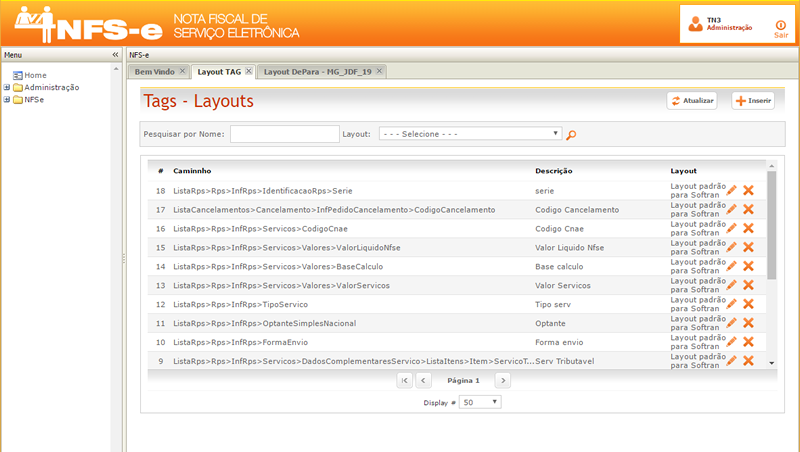Image resolution: width=800 pixels, height=452 pixels.
Task: Click the Inserir button
Action: point(752,101)
